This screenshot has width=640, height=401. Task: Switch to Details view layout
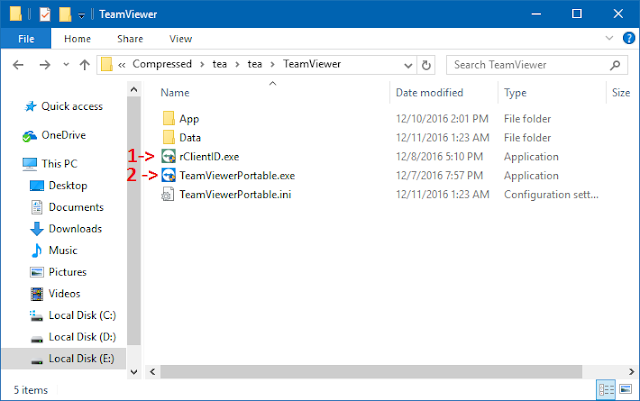tap(606, 389)
